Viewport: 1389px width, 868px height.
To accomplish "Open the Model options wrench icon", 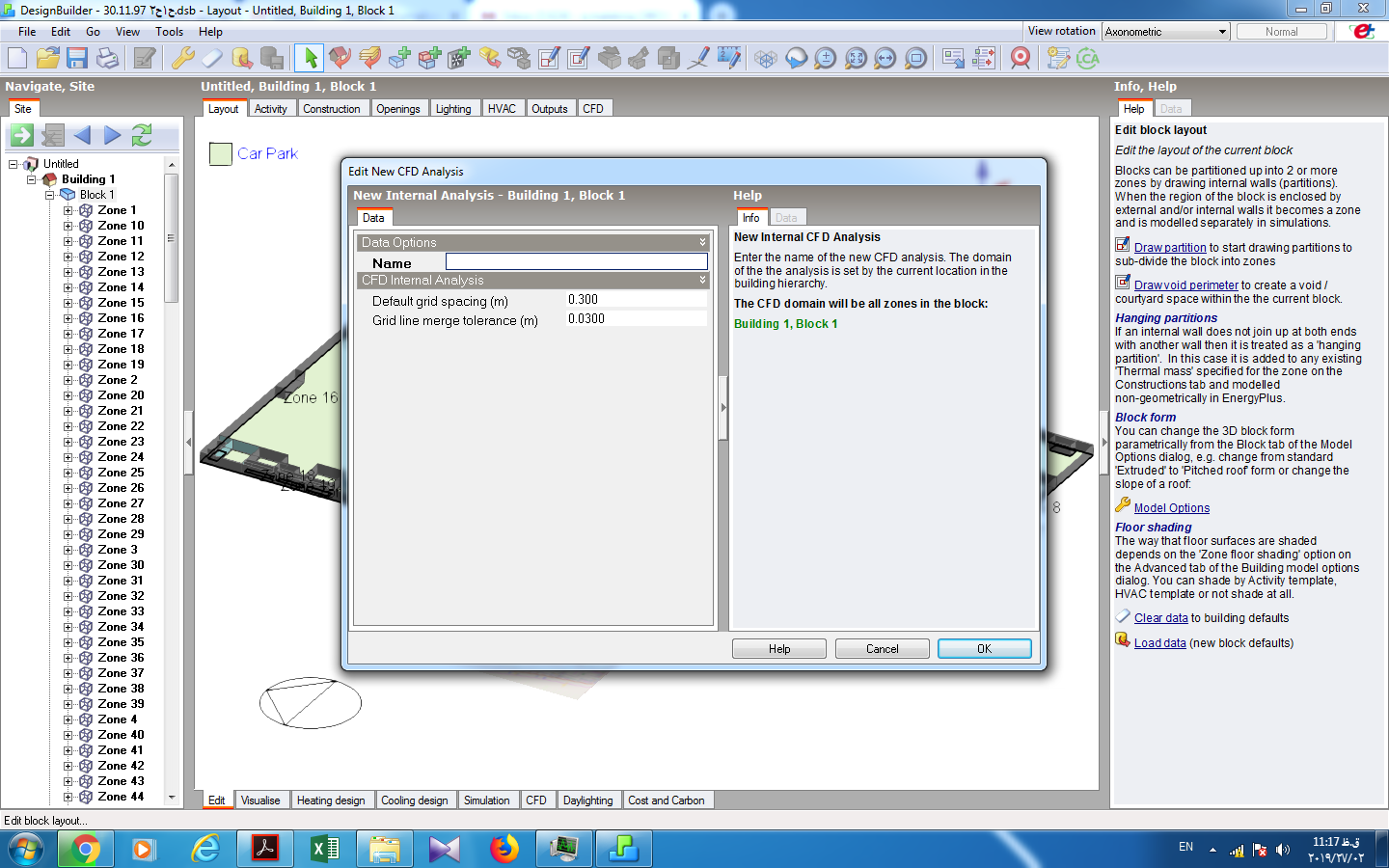I will [x=183, y=58].
